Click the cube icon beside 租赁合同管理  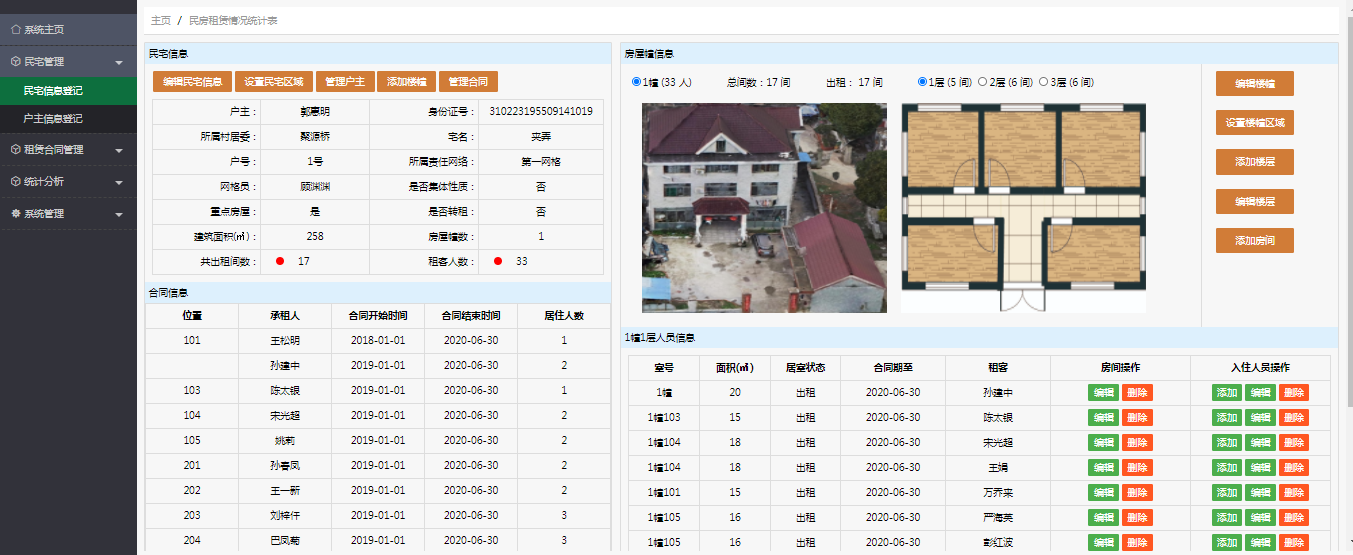click(x=15, y=150)
